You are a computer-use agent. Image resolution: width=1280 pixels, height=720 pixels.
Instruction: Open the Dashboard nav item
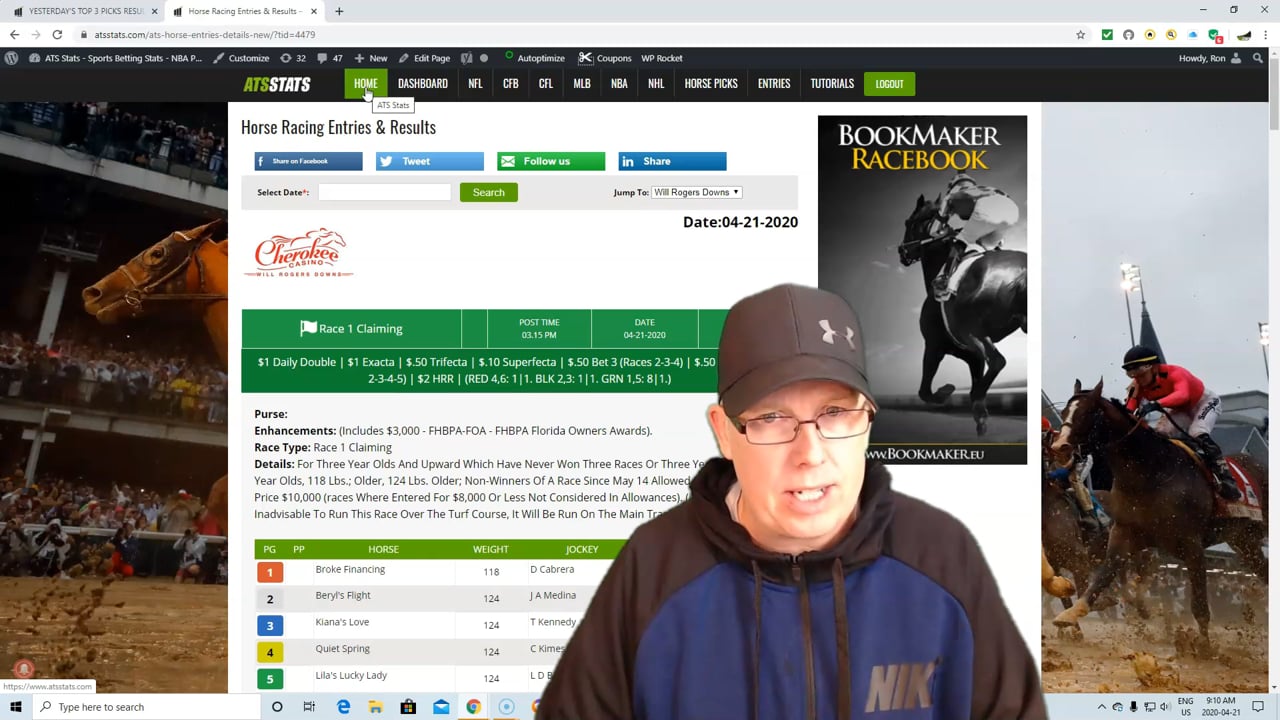[423, 84]
